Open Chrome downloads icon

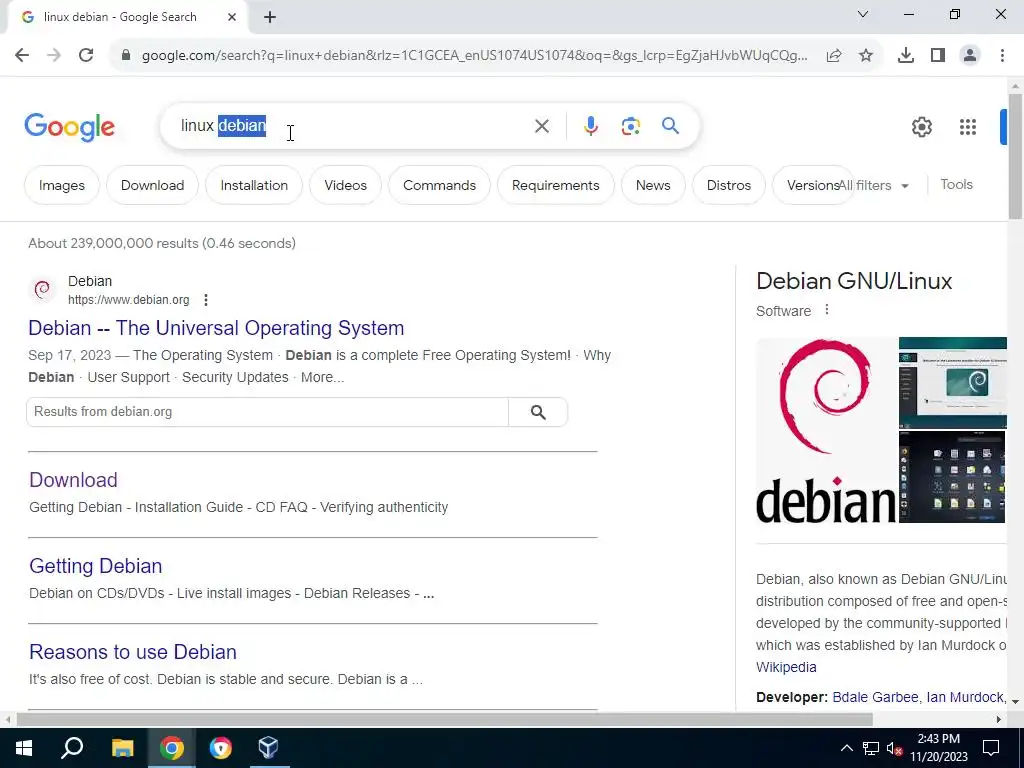tap(906, 56)
